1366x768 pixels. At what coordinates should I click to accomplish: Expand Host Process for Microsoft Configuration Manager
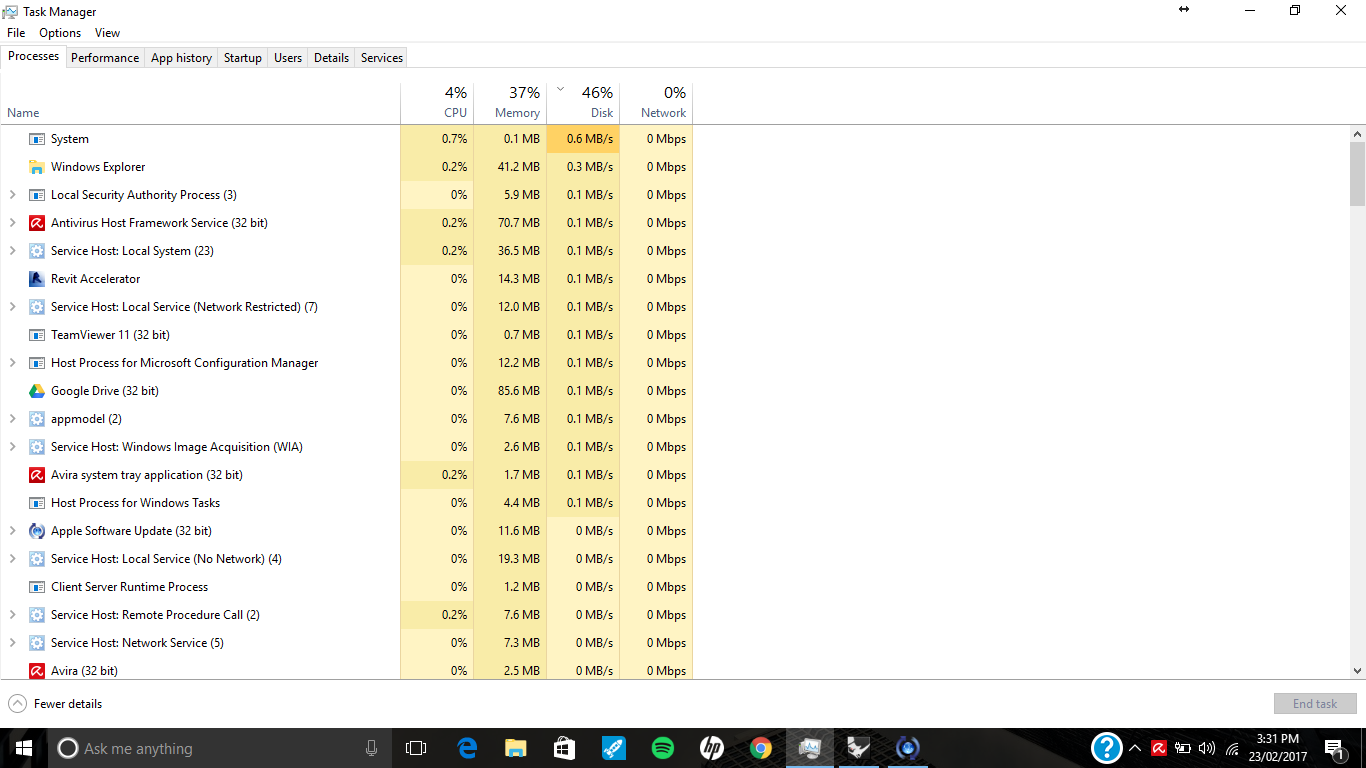pos(13,363)
